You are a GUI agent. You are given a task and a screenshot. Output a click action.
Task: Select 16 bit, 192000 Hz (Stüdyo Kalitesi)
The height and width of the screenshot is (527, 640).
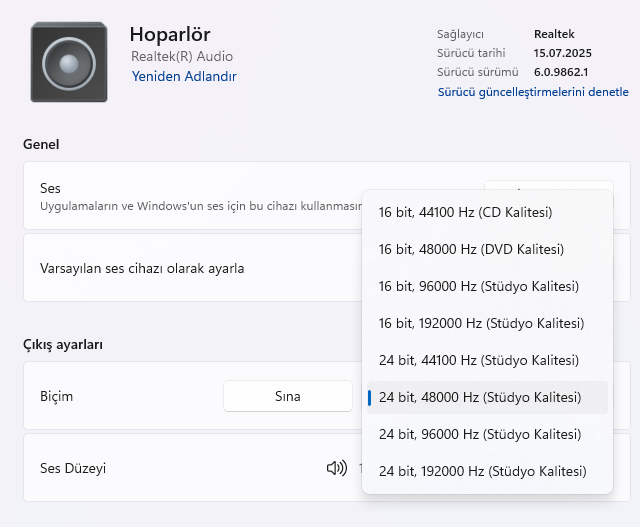(x=481, y=323)
